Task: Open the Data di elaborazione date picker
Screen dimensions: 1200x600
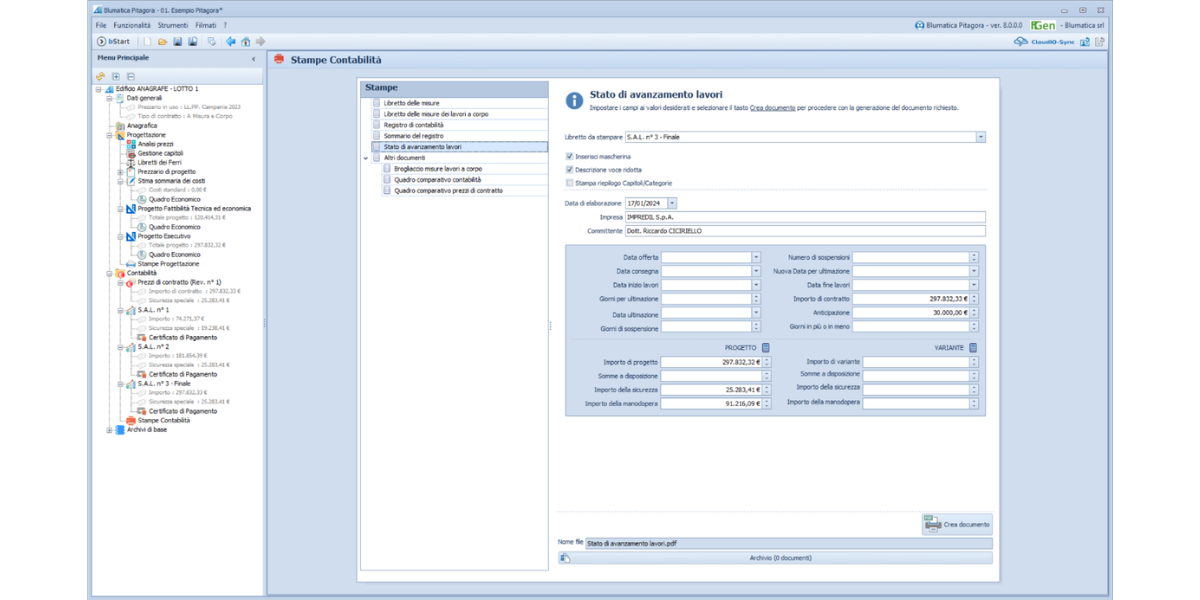Action: pos(672,203)
